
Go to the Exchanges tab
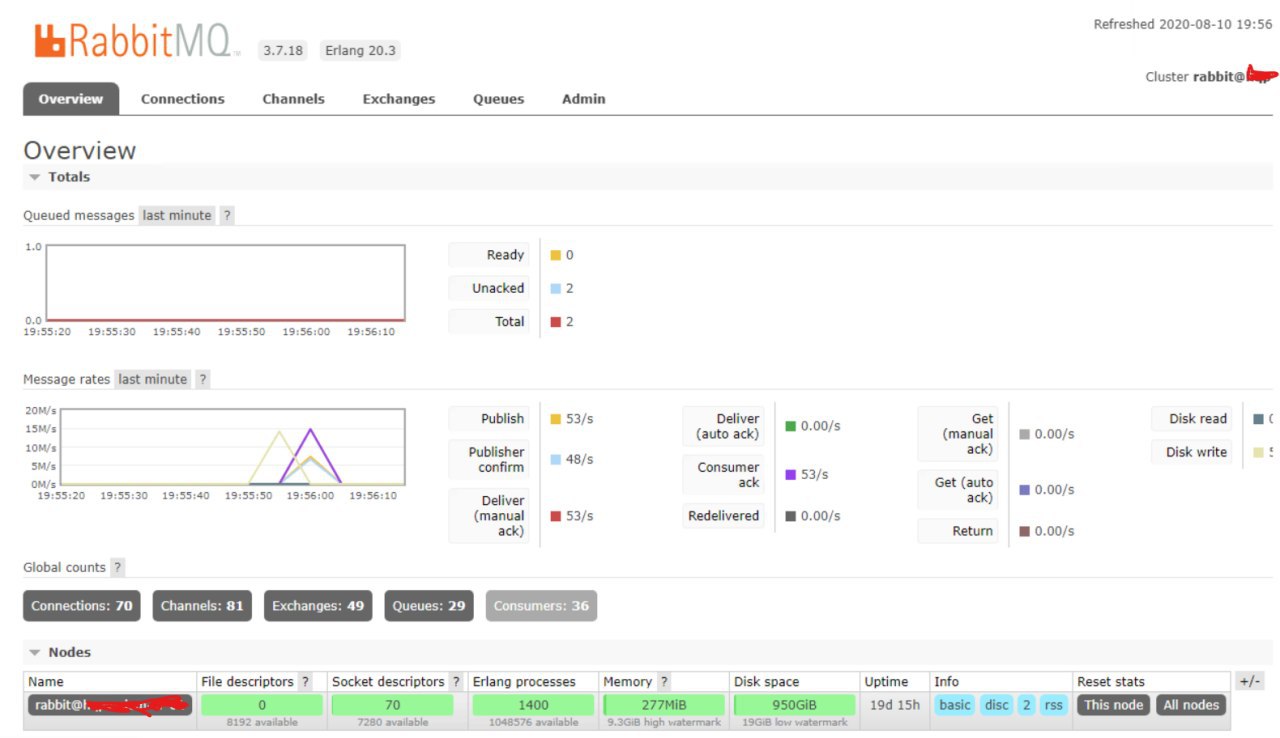coord(399,99)
